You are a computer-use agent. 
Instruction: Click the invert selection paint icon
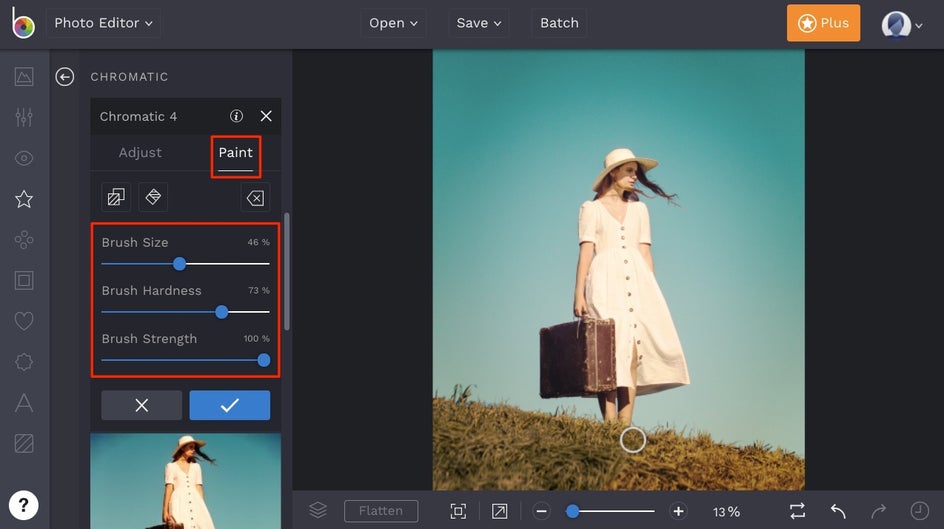[116, 197]
